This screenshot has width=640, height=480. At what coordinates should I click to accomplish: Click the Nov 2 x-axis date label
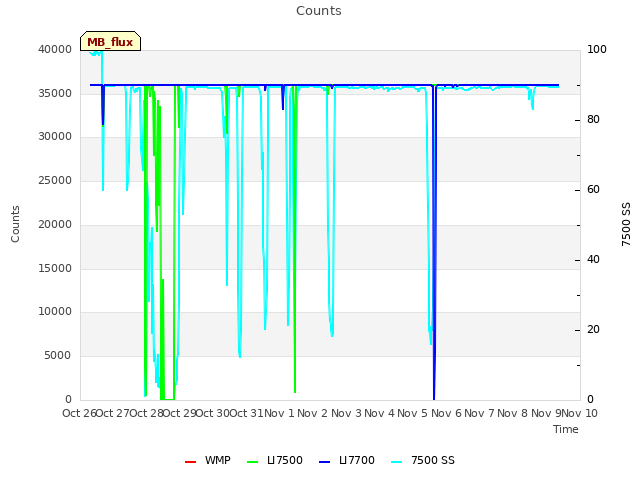(x=313, y=413)
